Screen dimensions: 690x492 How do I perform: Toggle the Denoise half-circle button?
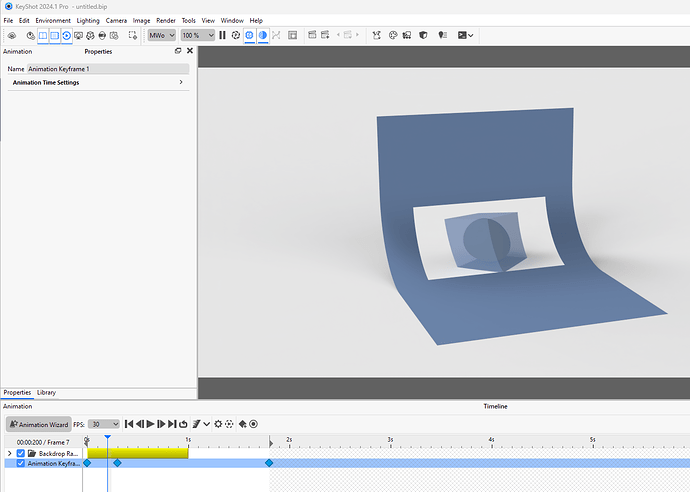(x=263, y=35)
